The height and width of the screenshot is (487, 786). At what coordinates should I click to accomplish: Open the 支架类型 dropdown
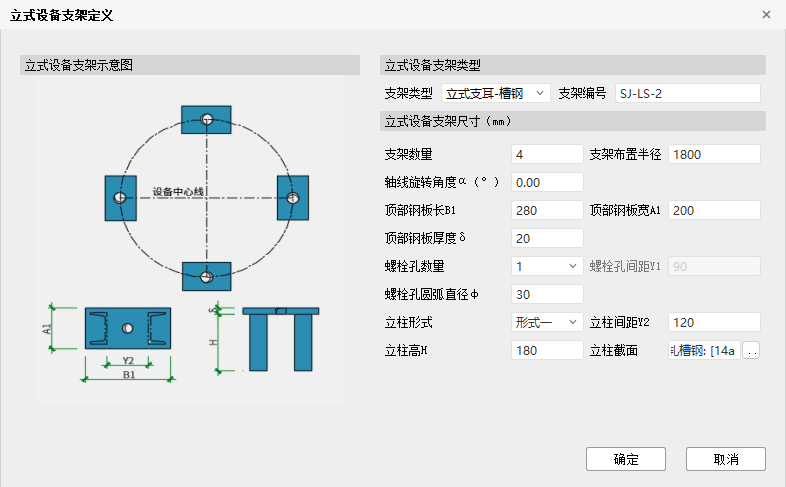(495, 93)
